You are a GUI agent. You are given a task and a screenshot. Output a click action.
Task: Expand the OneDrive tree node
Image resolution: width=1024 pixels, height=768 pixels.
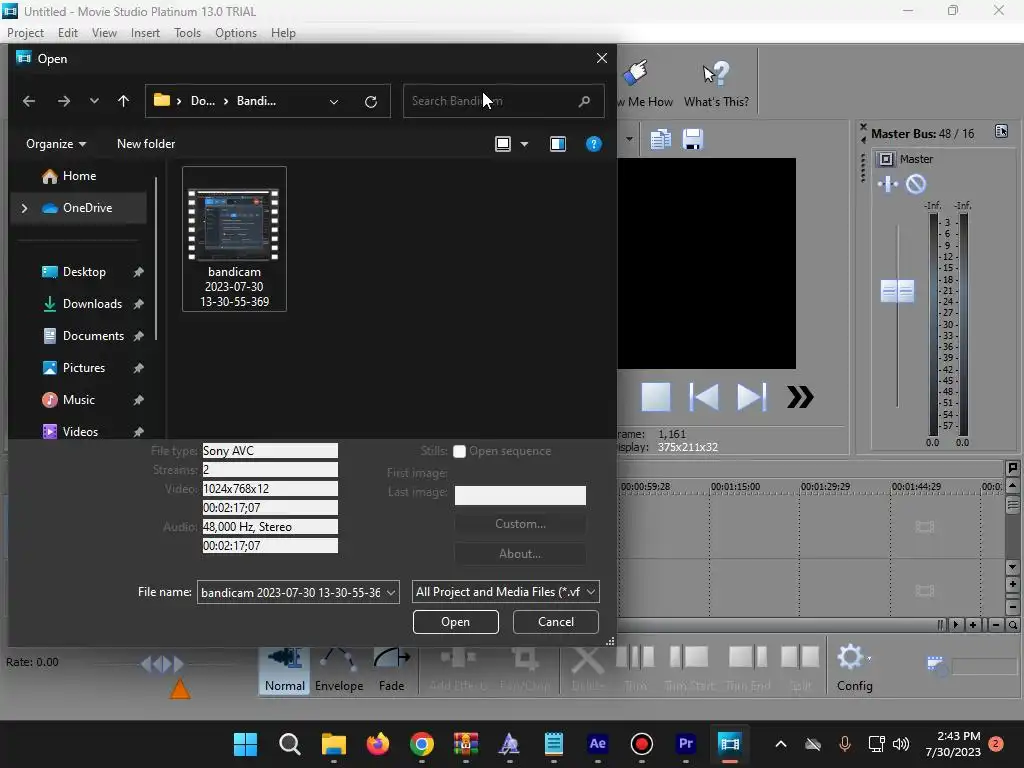coord(24,208)
